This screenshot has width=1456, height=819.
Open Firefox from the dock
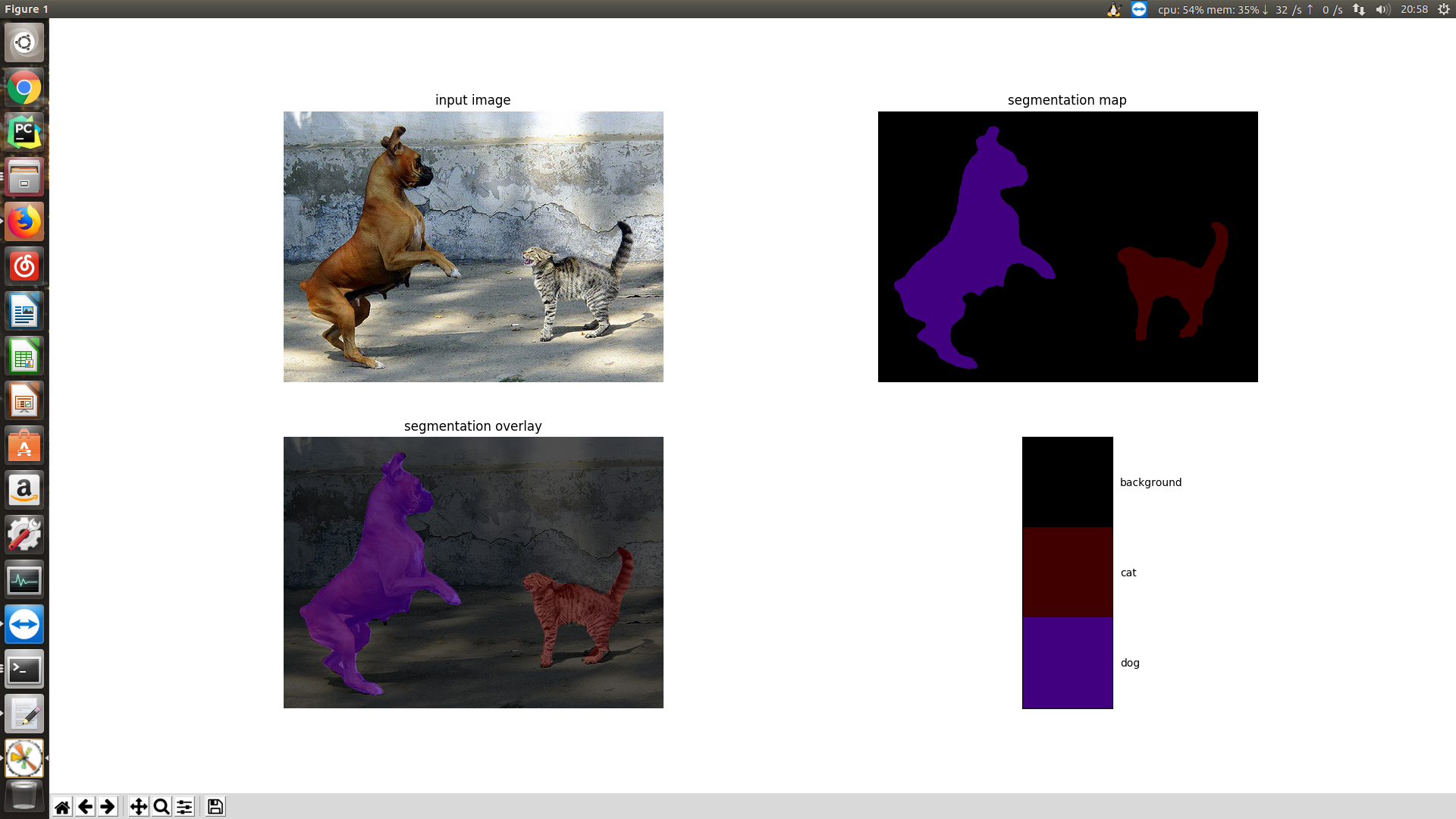pyautogui.click(x=24, y=221)
